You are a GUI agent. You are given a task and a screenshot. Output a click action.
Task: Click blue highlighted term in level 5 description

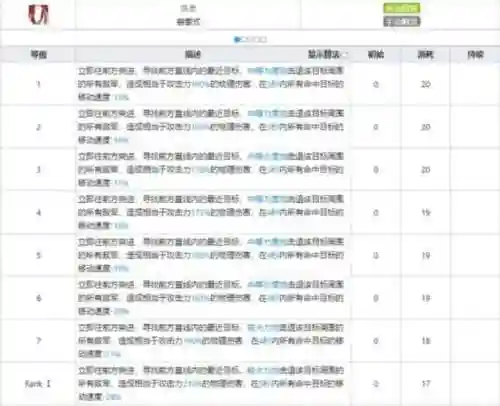point(267,242)
